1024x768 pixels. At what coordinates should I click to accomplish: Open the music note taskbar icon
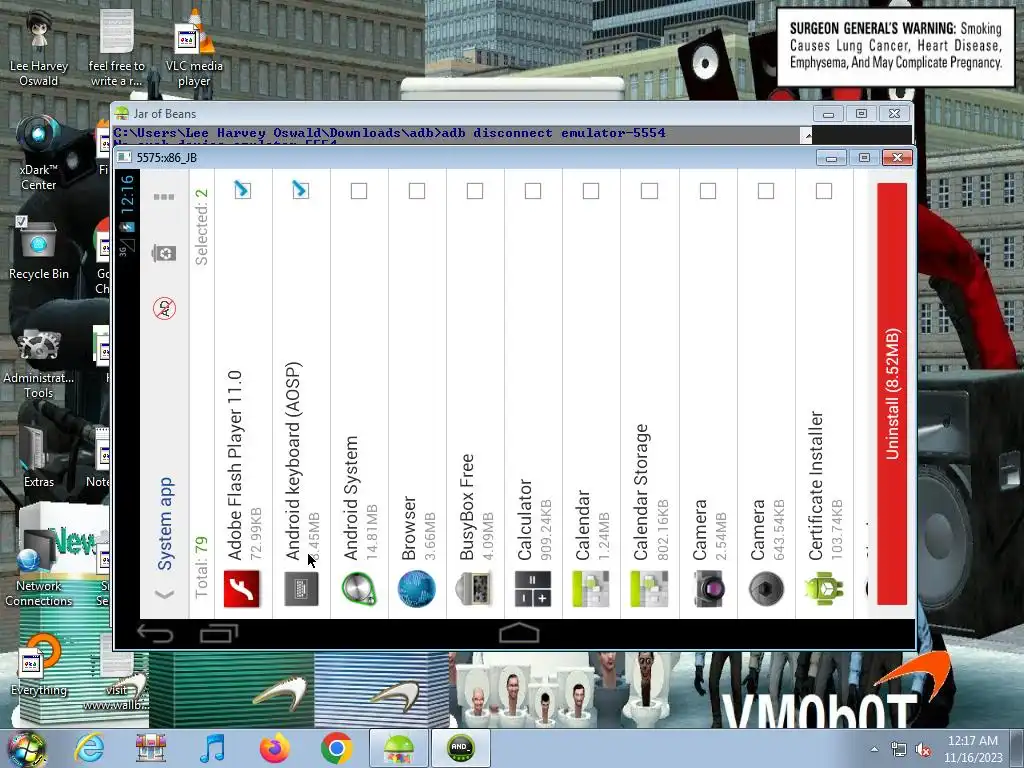(213, 748)
